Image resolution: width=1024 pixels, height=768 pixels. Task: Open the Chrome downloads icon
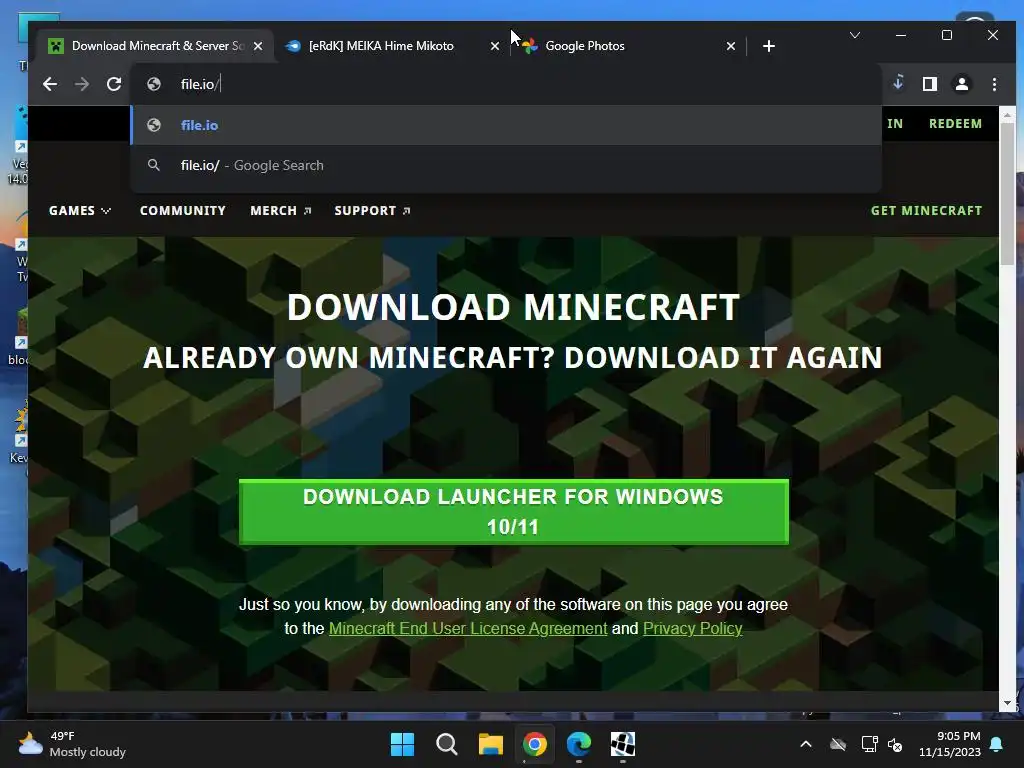(x=899, y=83)
